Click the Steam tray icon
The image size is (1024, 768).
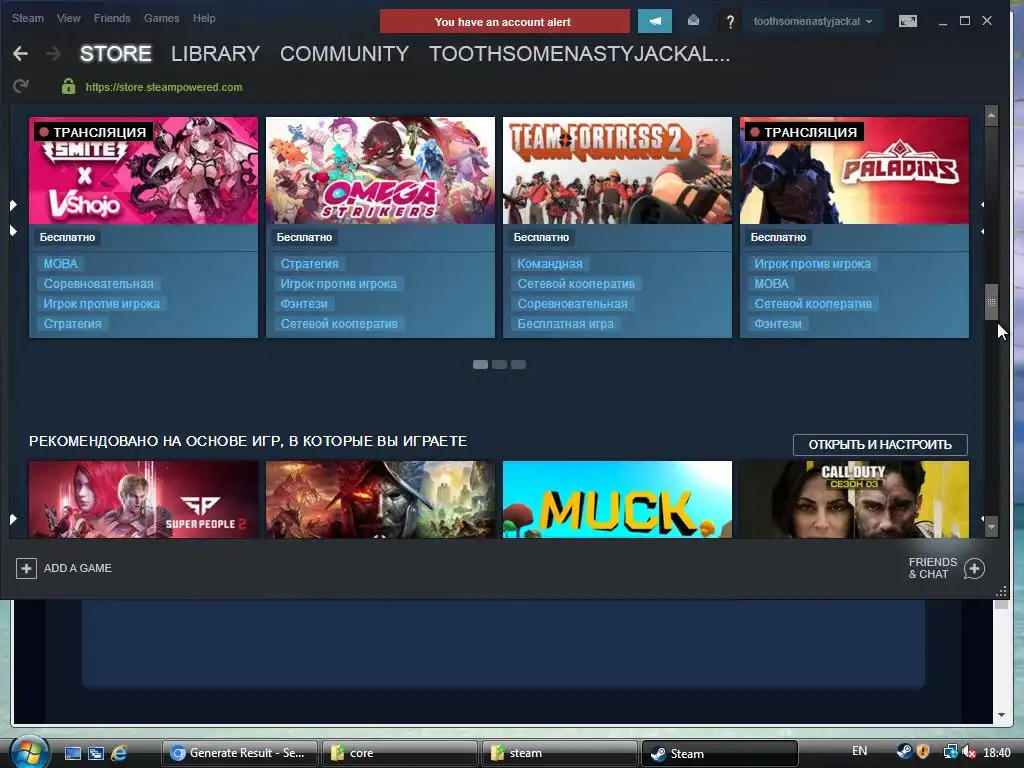coord(904,752)
